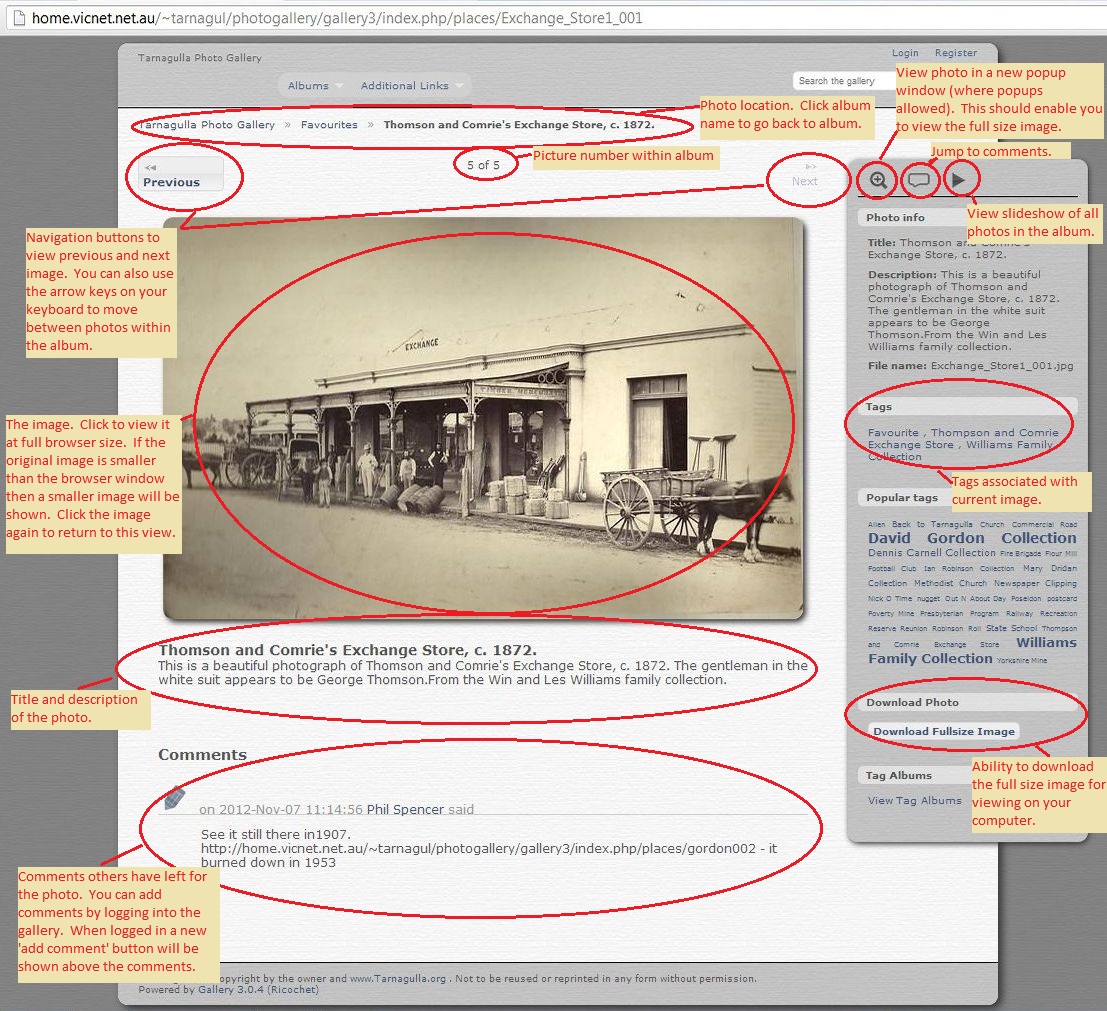Select the nugget popular tag
This screenshot has height=1011, width=1107.
pos(928,599)
